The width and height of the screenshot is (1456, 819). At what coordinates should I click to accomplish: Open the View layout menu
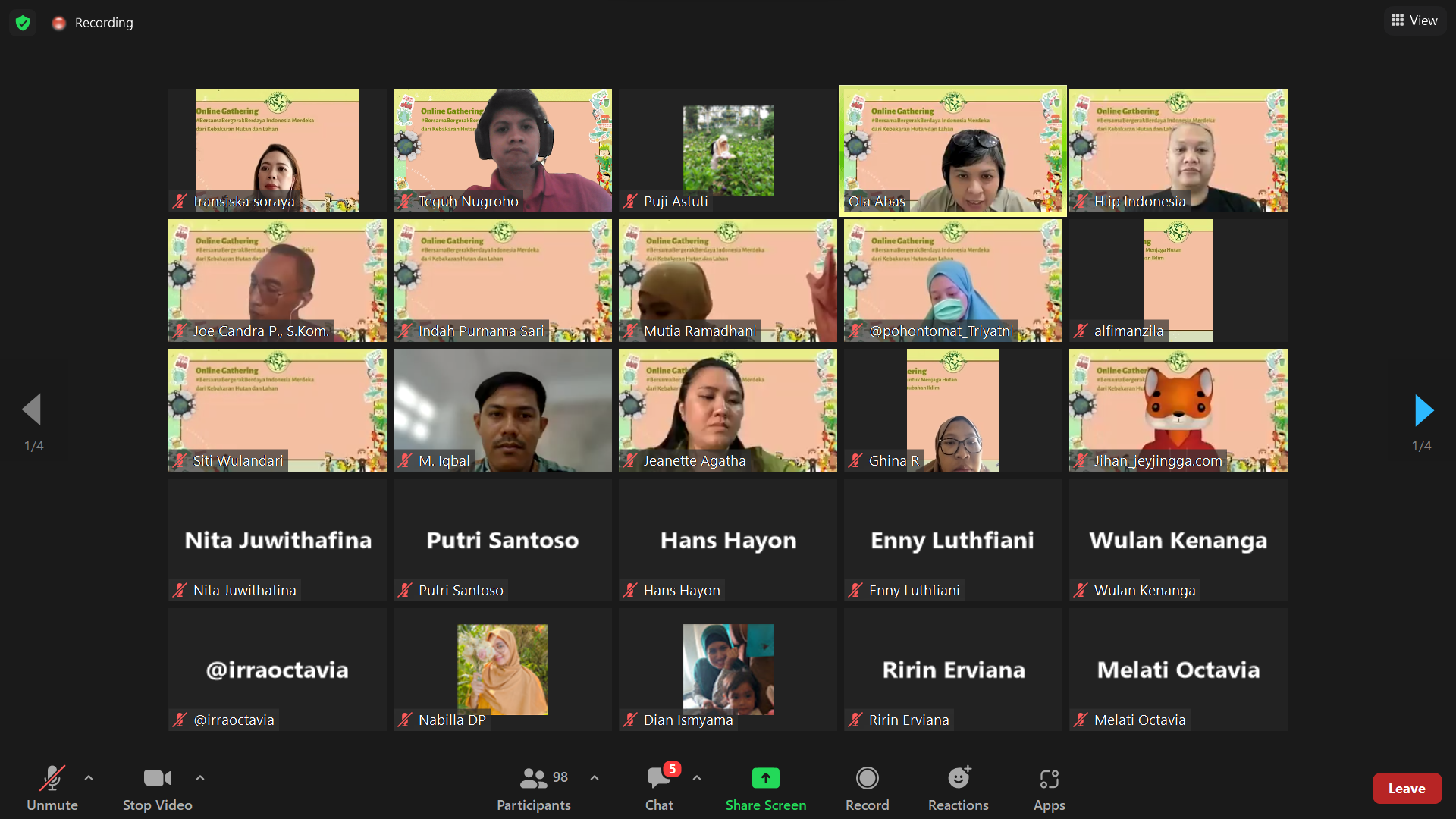(x=1414, y=20)
